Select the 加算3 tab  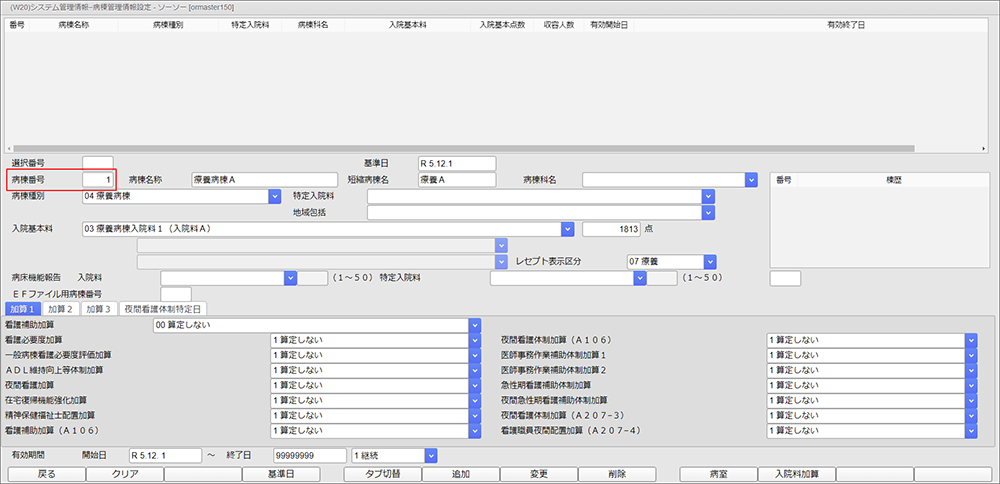click(x=99, y=309)
